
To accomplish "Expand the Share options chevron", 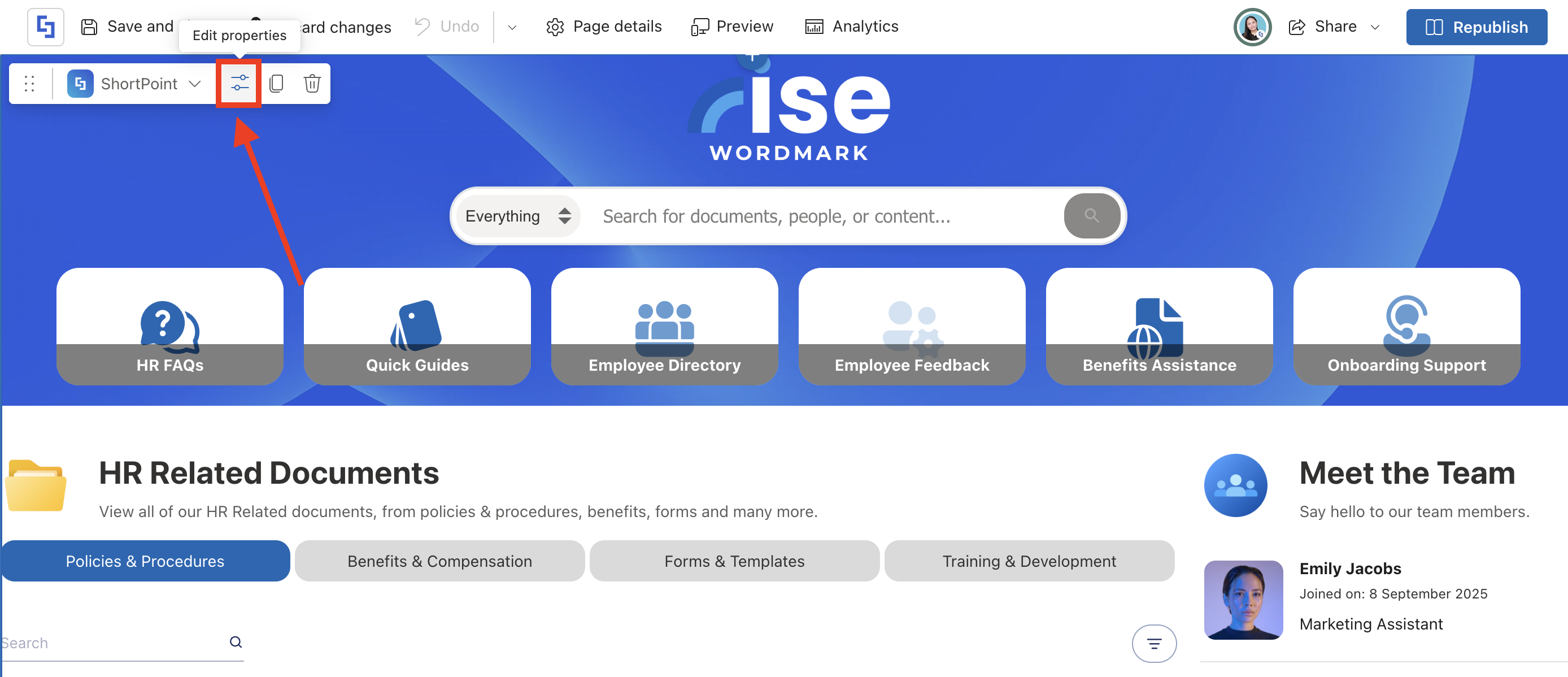I will click(x=1375, y=27).
